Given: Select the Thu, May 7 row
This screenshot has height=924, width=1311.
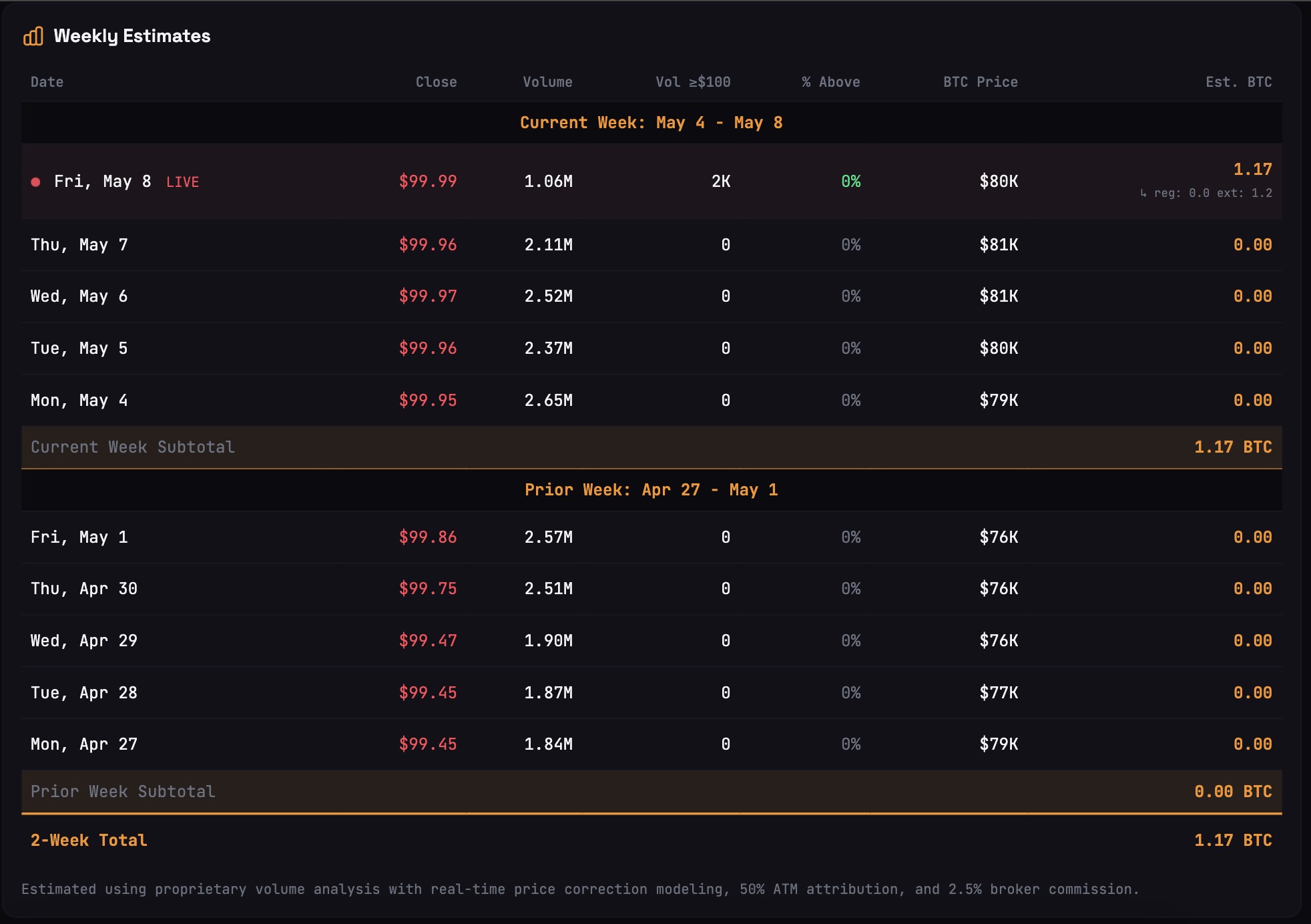Looking at the screenshot, I should [651, 245].
